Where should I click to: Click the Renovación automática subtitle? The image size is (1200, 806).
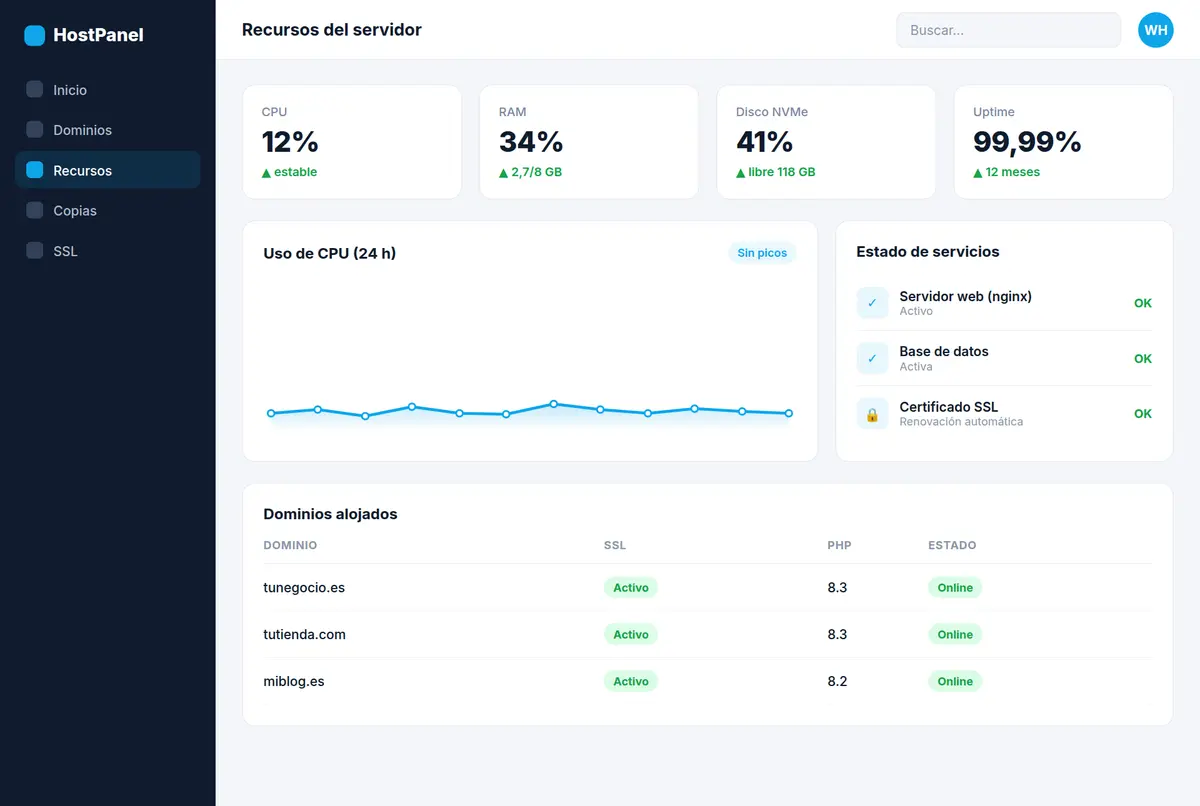click(x=961, y=422)
